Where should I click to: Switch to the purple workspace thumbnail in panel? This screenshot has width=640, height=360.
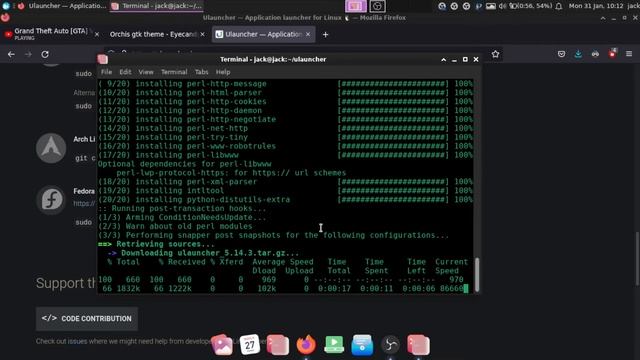click(356, 6)
